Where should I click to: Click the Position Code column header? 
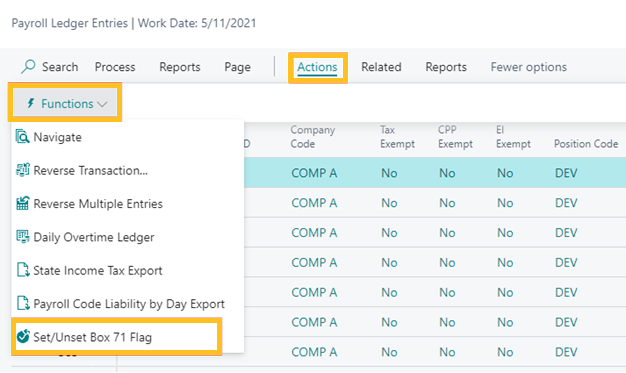[586, 144]
